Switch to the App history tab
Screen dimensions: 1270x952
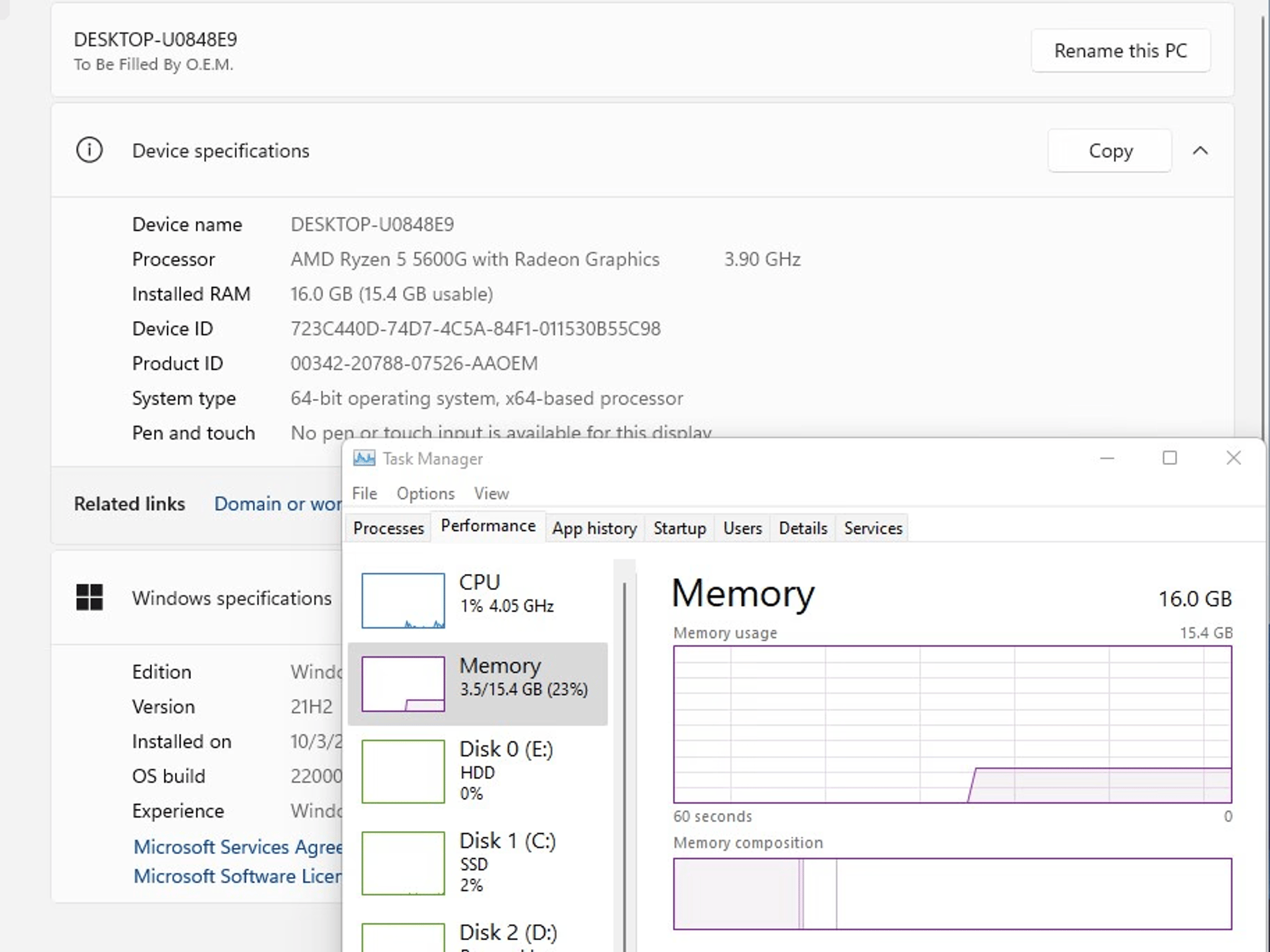click(x=595, y=528)
